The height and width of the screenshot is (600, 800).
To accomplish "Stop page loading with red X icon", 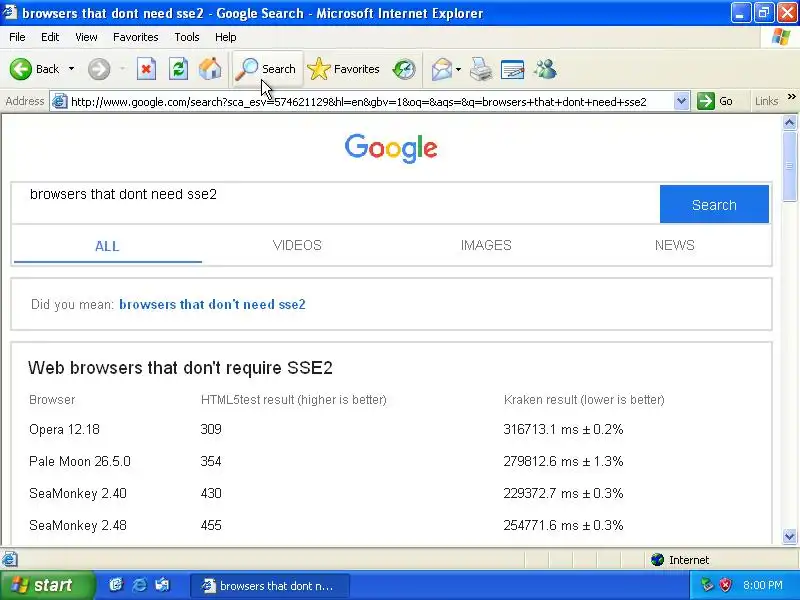I will click(146, 69).
